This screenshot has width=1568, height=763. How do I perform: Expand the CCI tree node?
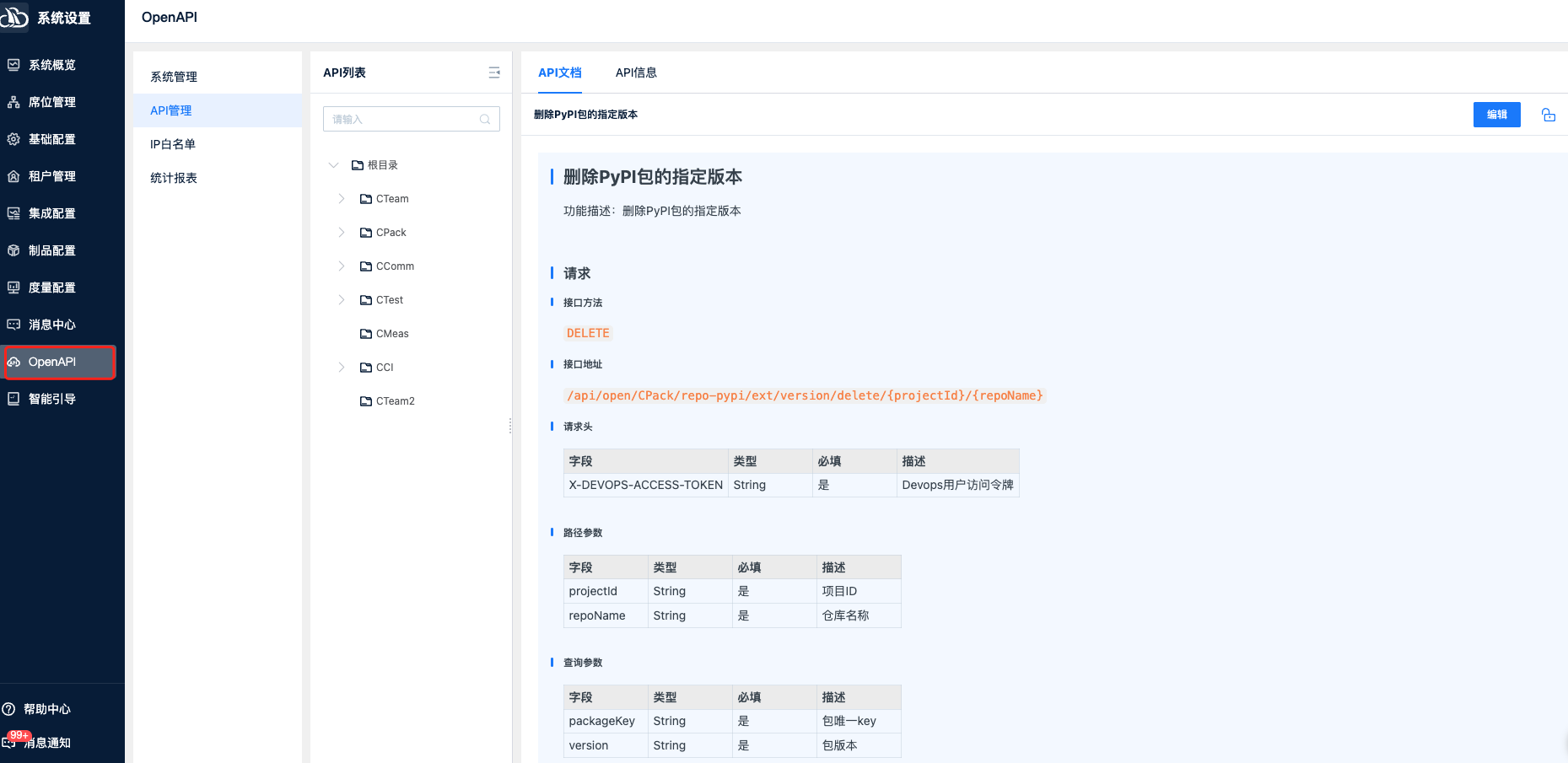(x=342, y=368)
